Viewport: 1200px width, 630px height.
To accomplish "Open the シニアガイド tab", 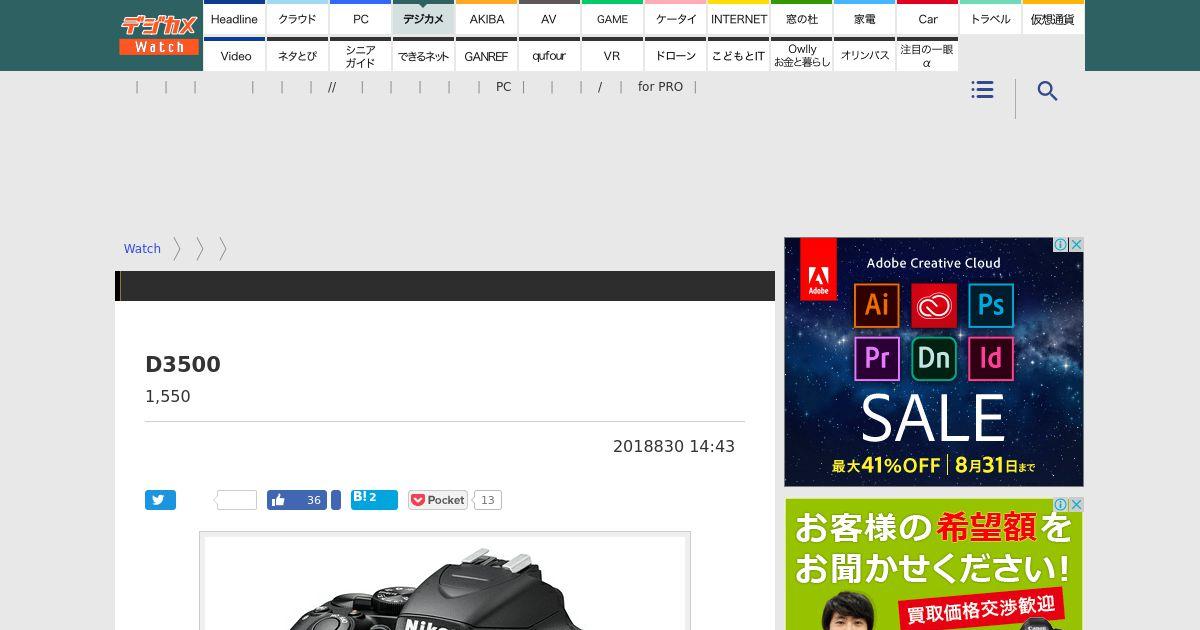I will (361, 55).
